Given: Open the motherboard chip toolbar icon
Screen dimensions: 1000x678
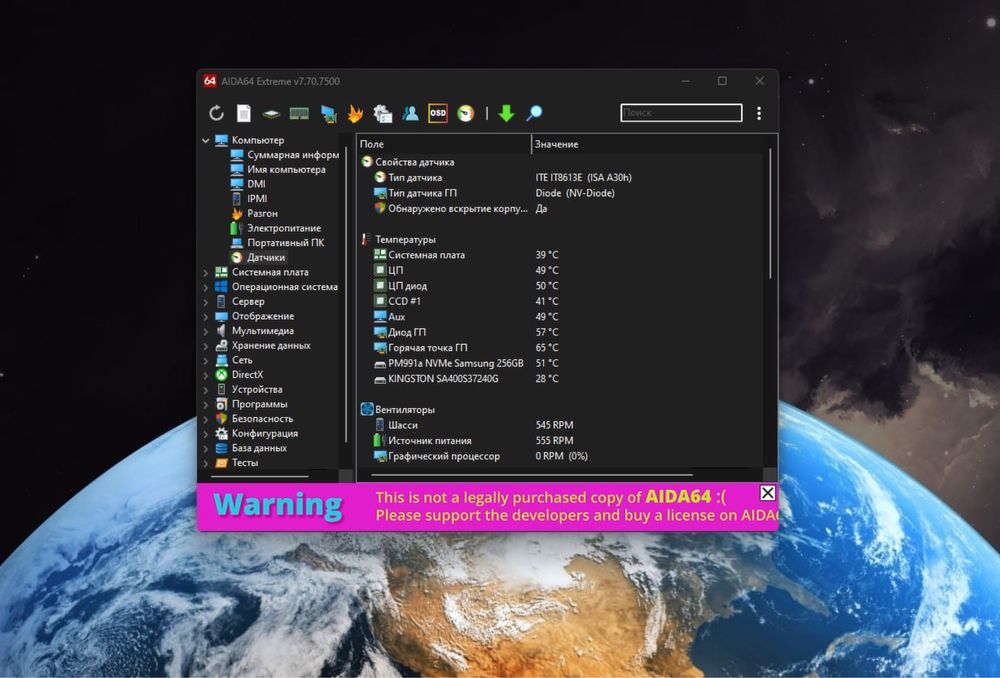Looking at the screenshot, I should [x=271, y=114].
